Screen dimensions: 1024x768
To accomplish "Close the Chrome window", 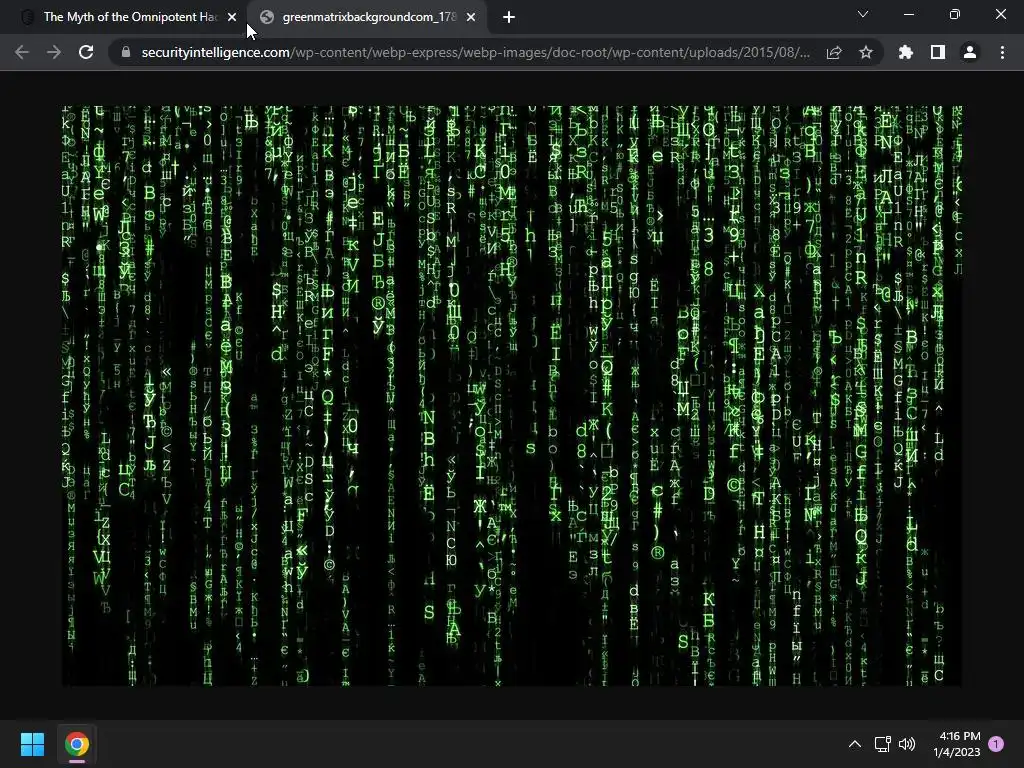I will point(1000,14).
